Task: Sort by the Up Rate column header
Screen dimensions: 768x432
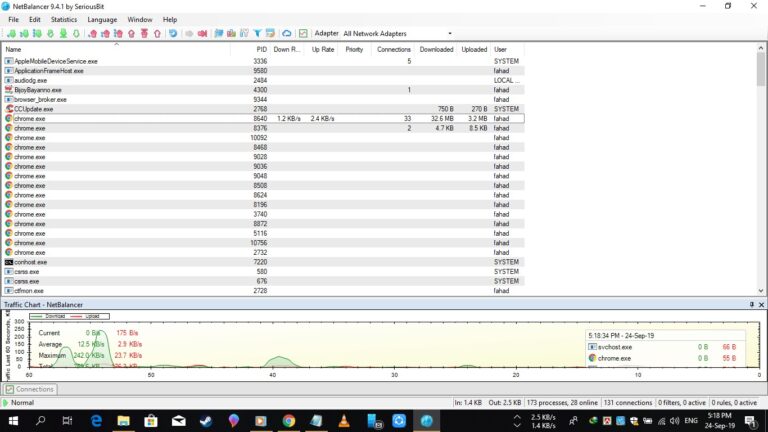Action: coord(321,49)
